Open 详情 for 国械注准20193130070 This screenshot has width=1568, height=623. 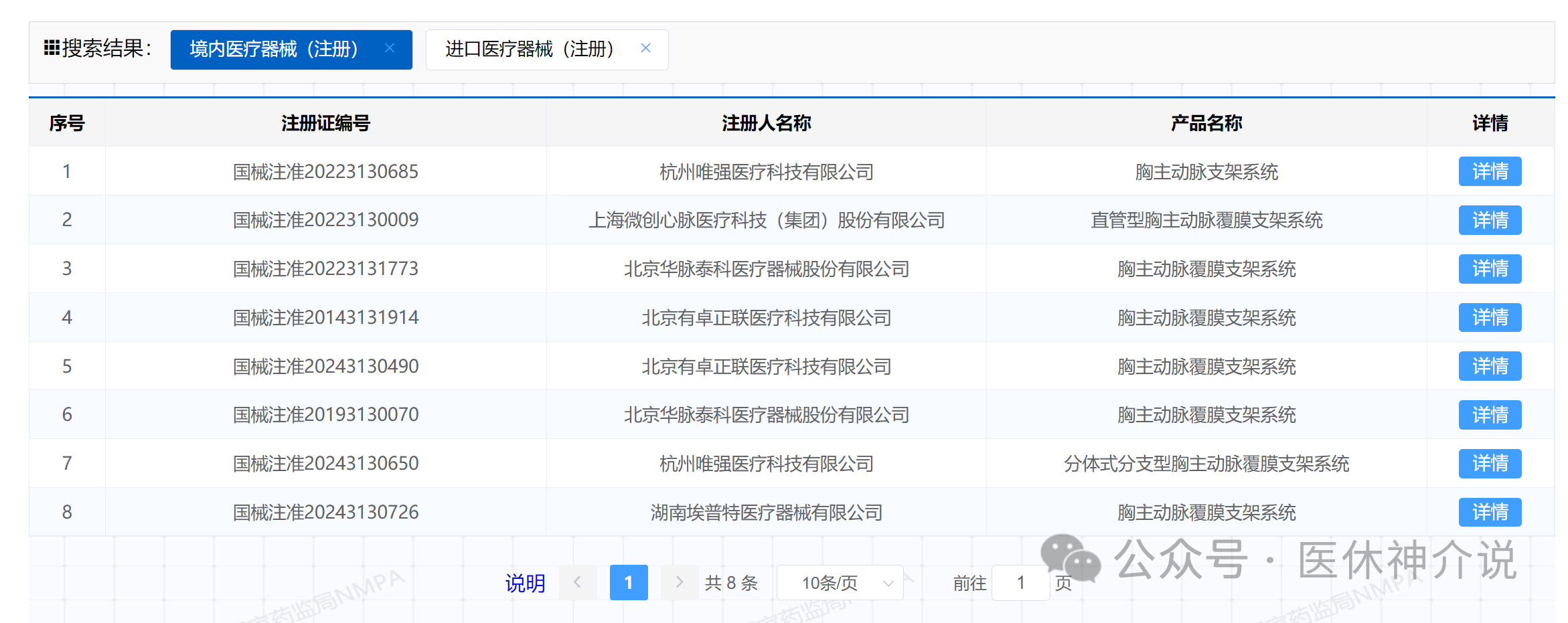(1490, 415)
